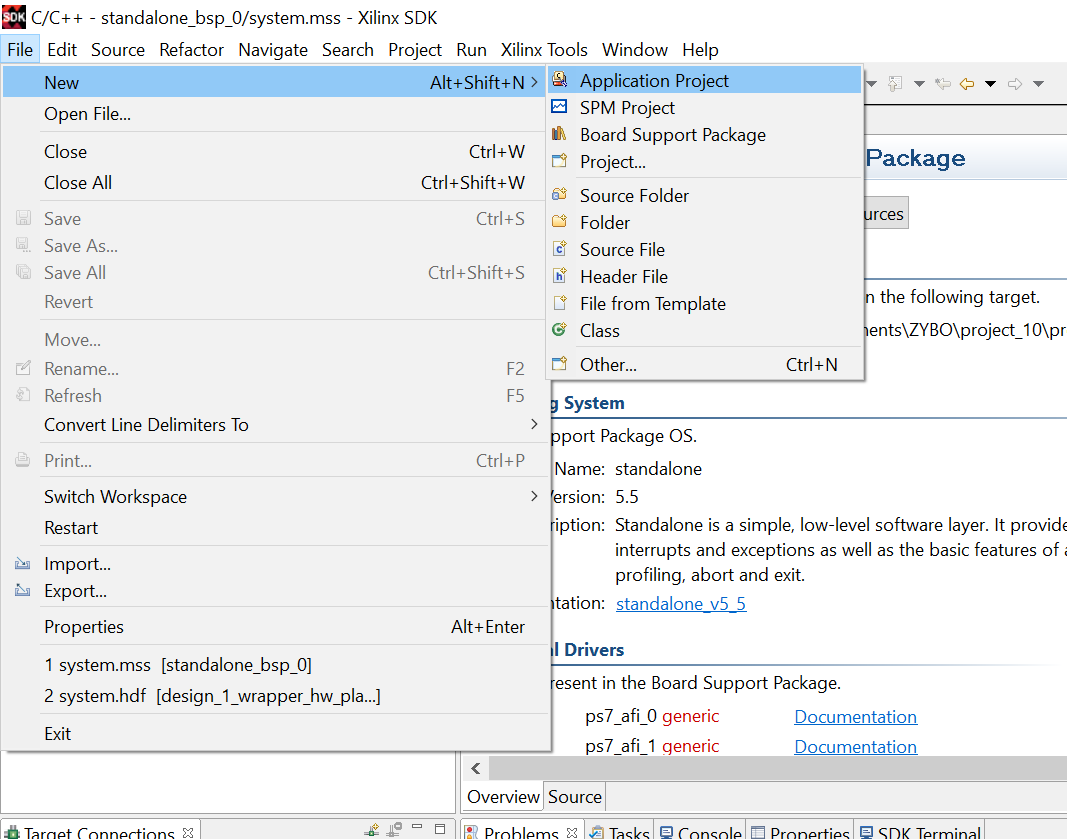Open the Project menu
The width and height of the screenshot is (1067, 839).
pyautogui.click(x=415, y=50)
